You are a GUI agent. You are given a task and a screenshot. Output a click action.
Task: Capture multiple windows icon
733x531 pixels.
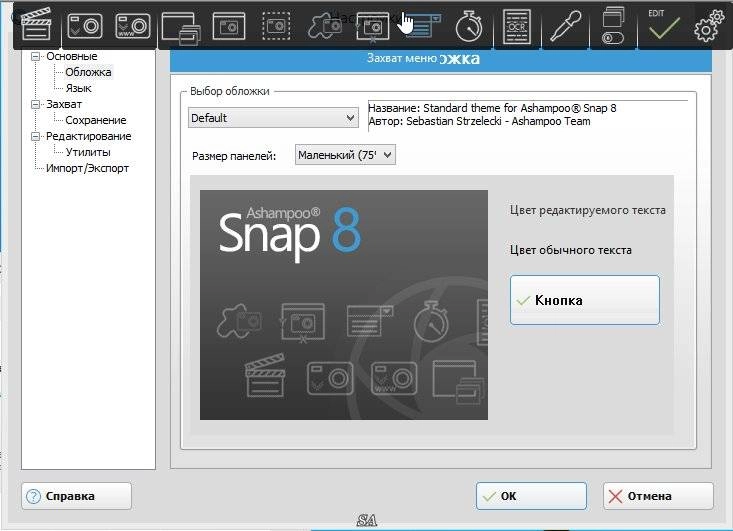tap(181, 28)
